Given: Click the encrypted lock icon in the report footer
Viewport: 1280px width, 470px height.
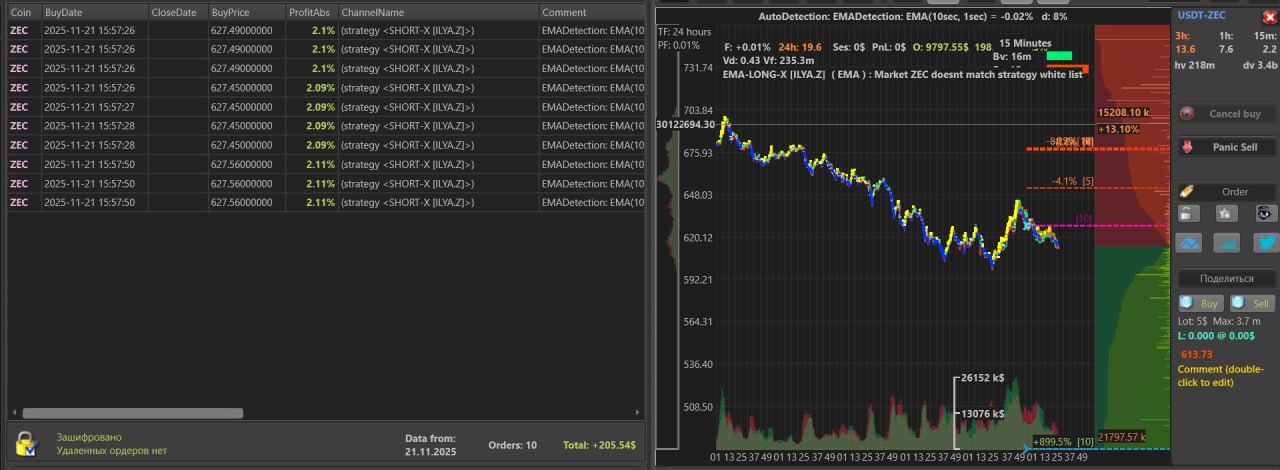Looking at the screenshot, I should [x=26, y=443].
